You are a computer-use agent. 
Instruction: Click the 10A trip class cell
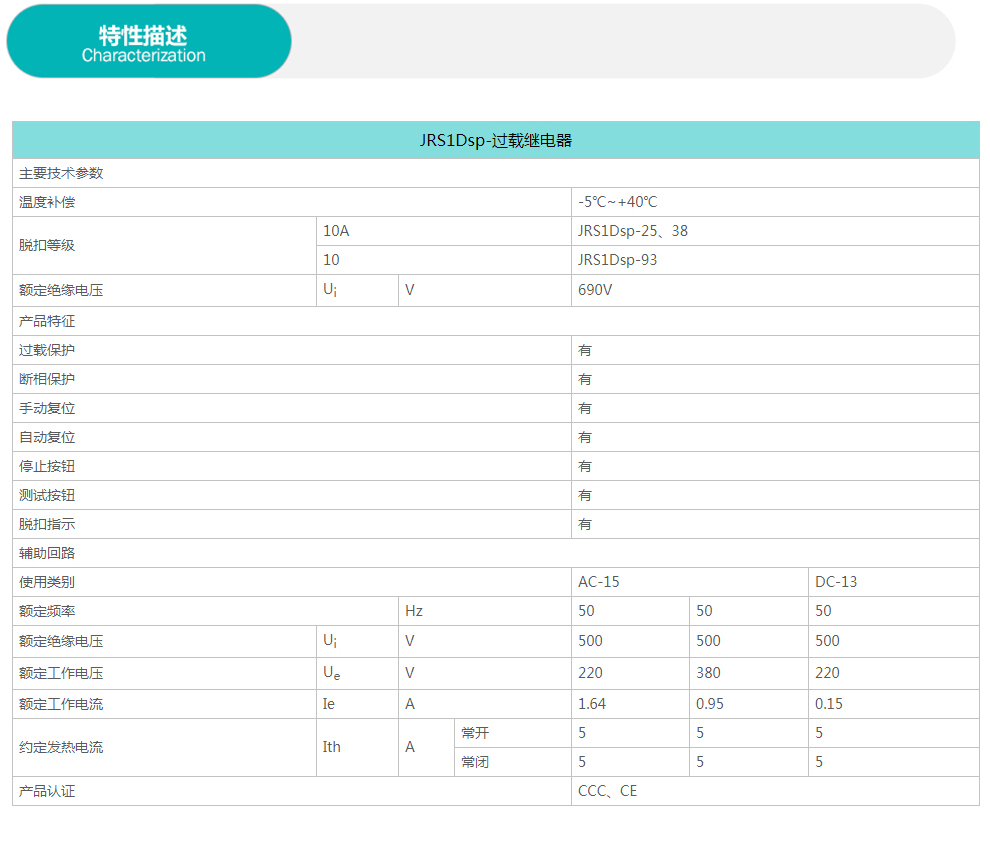click(444, 231)
